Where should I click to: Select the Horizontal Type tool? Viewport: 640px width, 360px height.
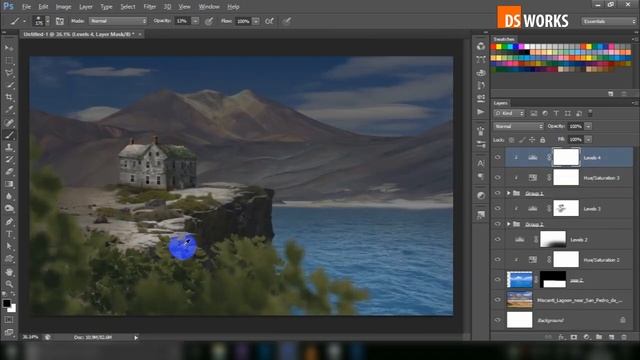pos(9,234)
